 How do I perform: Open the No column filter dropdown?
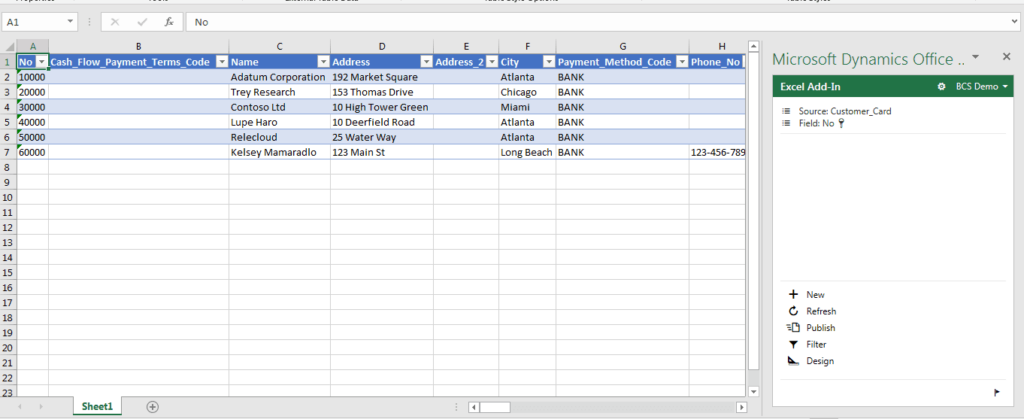(x=41, y=62)
